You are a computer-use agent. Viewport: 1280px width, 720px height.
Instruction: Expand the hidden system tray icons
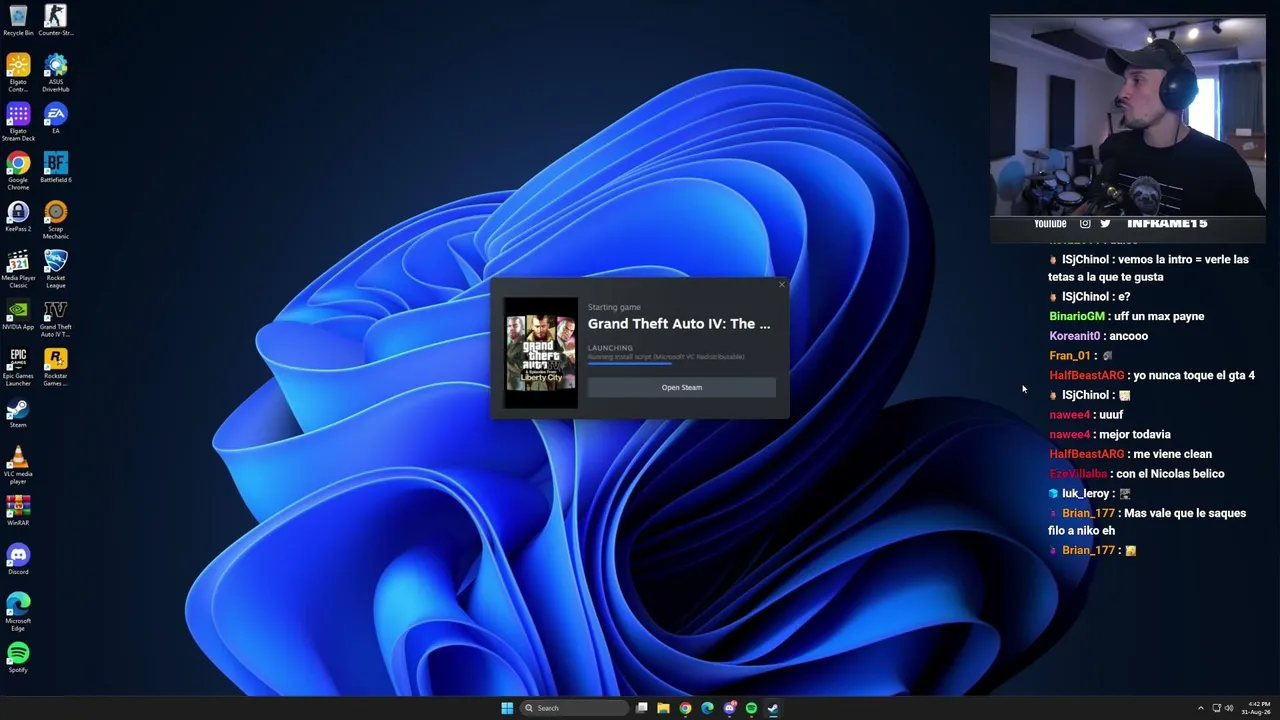click(x=1201, y=708)
